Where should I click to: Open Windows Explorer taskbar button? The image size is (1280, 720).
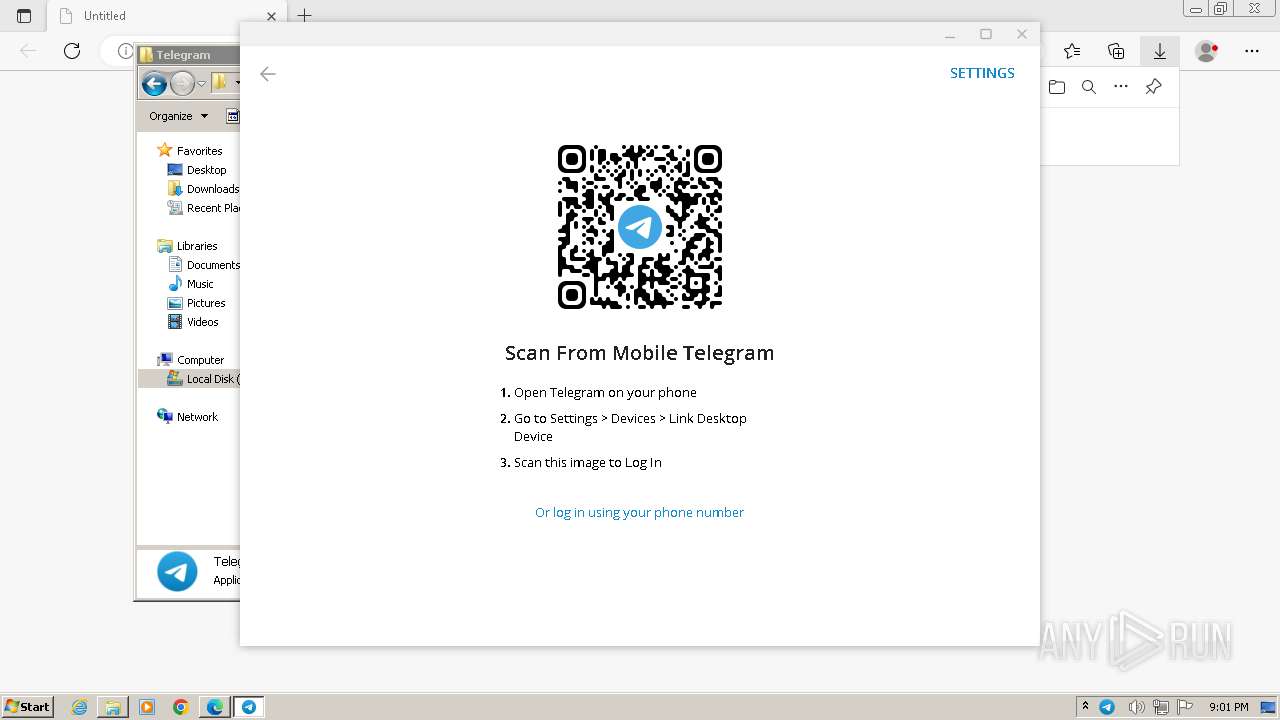pyautogui.click(x=113, y=707)
